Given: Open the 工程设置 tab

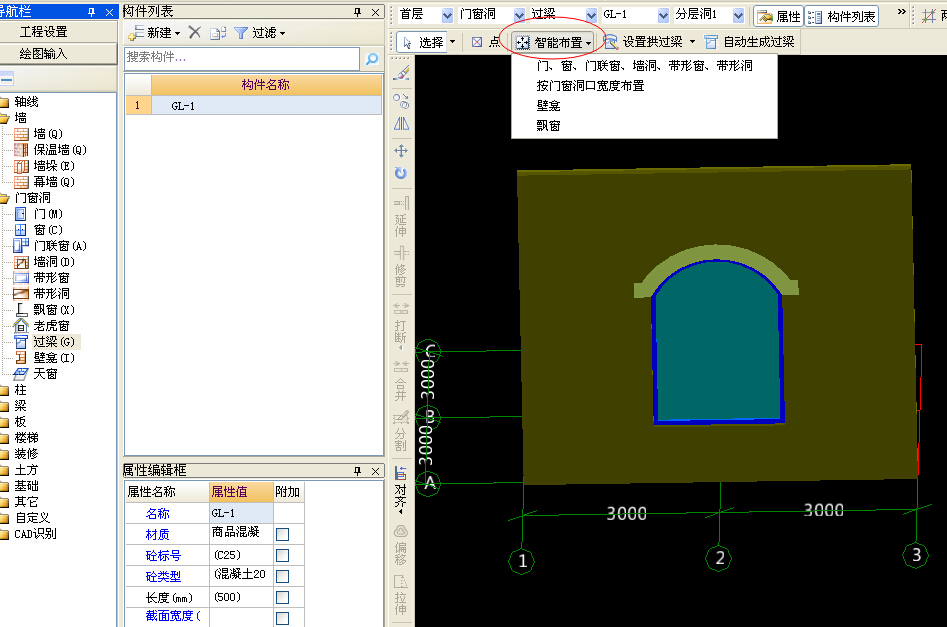Looking at the screenshot, I should click(x=58, y=32).
